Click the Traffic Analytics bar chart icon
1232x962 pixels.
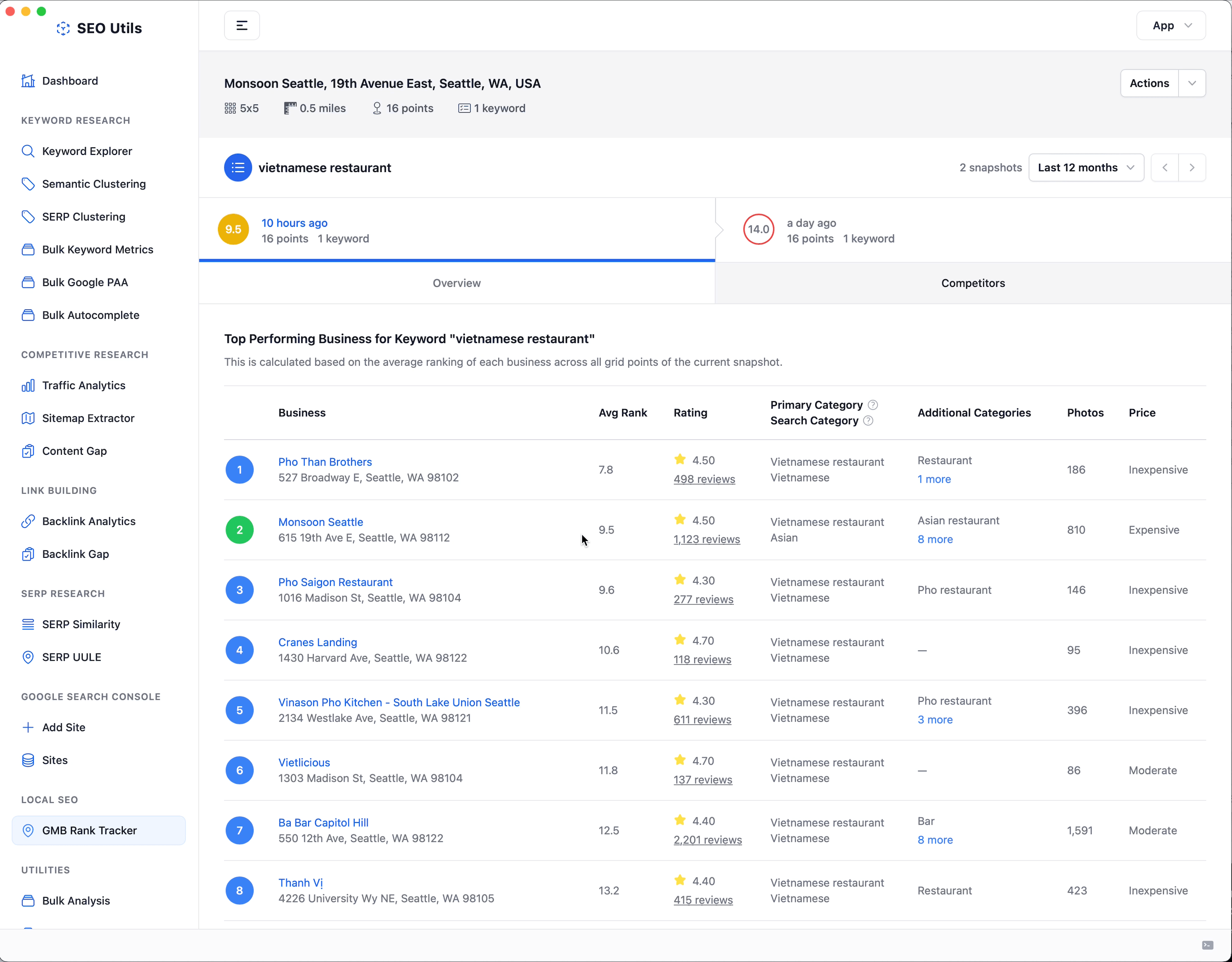click(28, 385)
